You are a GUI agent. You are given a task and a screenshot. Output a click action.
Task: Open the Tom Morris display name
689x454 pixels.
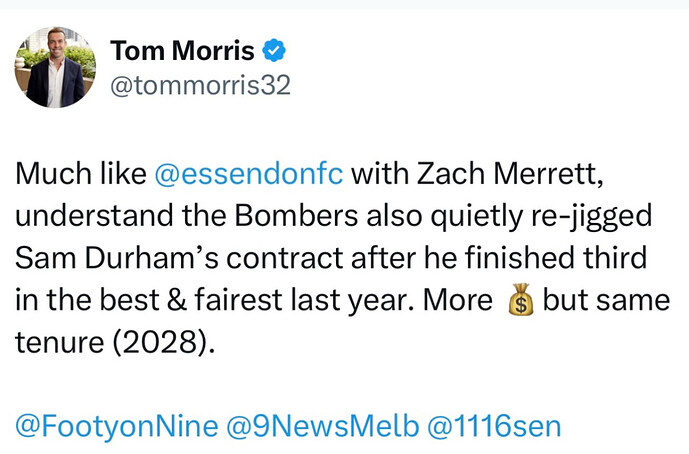(x=182, y=51)
